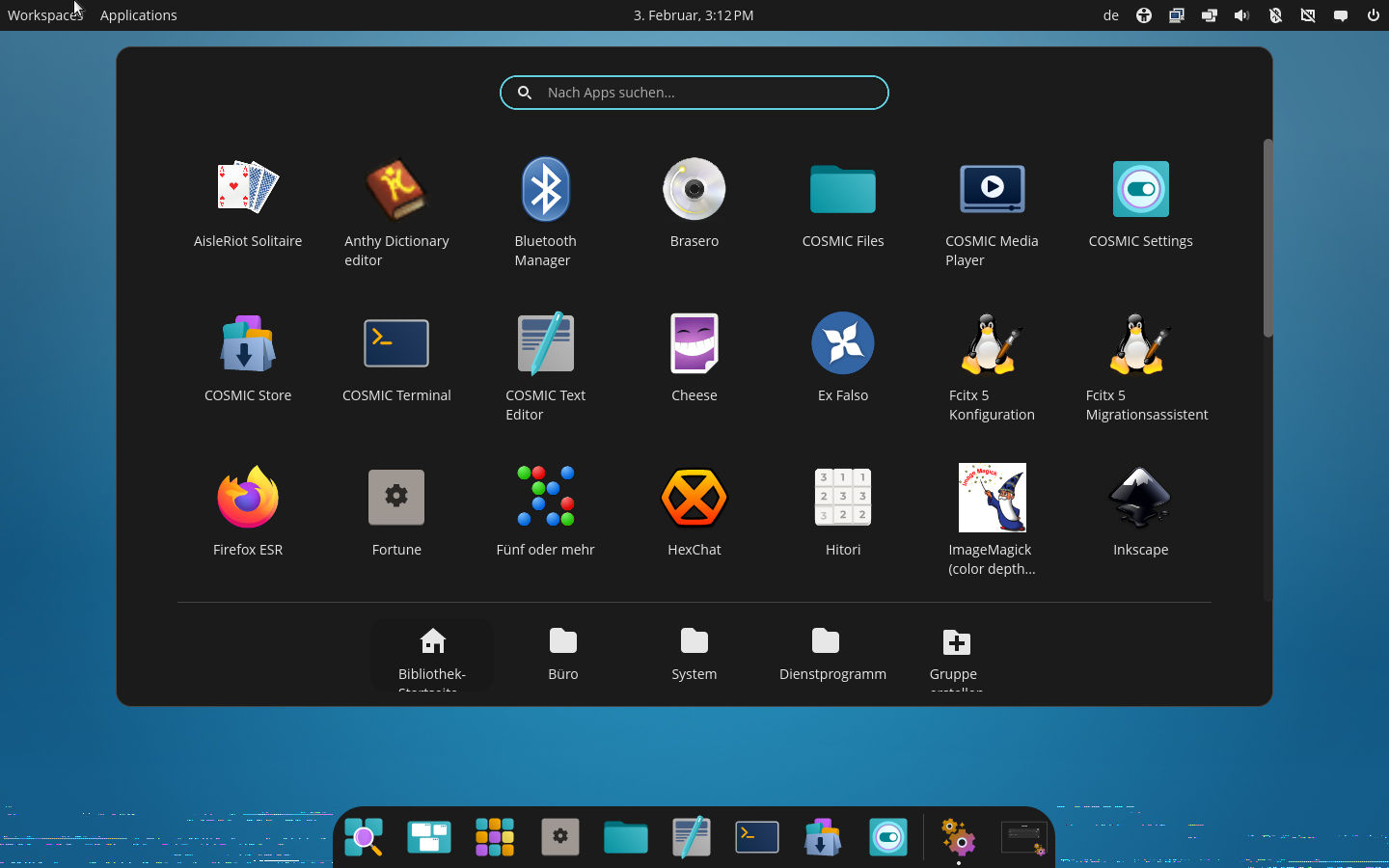Screen dimensions: 1389x868
Task: Select the Büro app group
Action: click(563, 654)
